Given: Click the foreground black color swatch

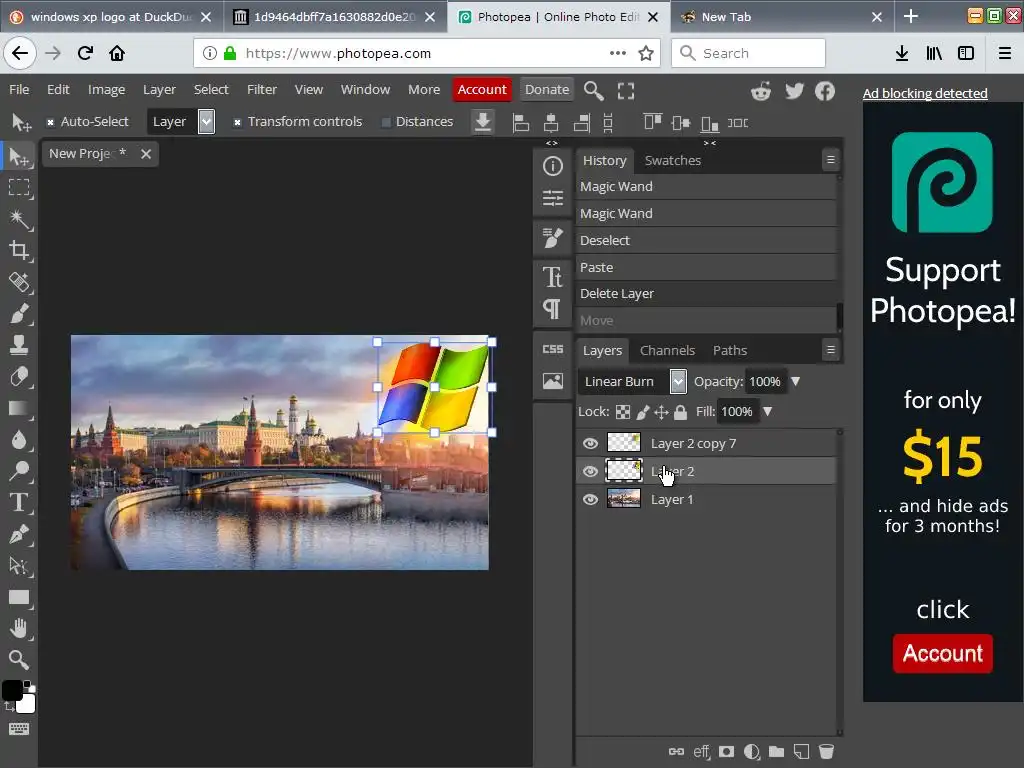Looking at the screenshot, I should pyautogui.click(x=12, y=690).
